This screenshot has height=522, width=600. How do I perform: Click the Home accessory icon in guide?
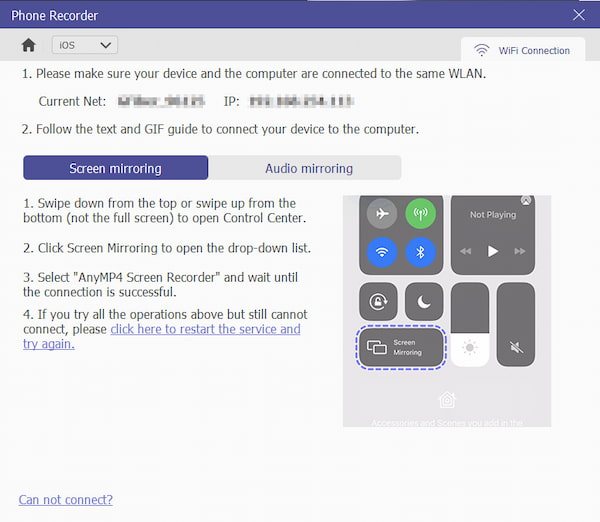(x=447, y=400)
